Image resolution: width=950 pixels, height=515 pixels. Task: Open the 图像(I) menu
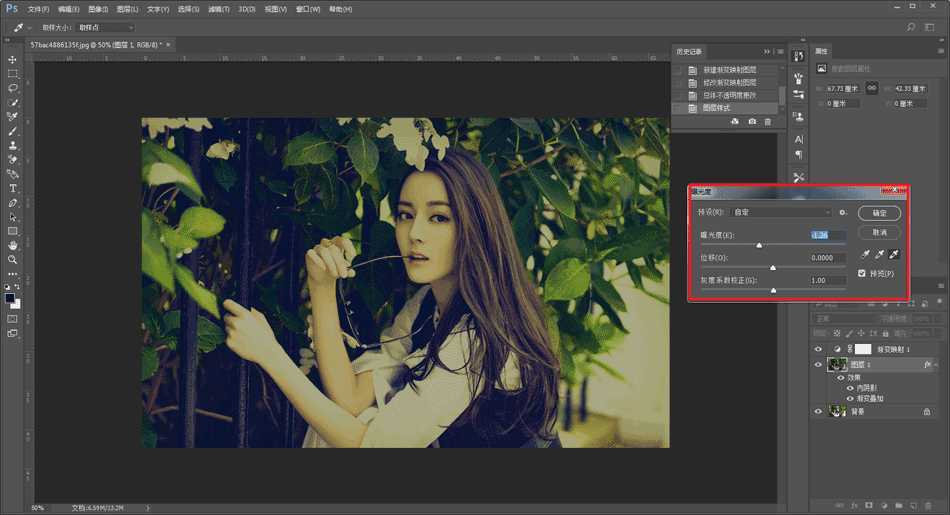pyautogui.click(x=97, y=9)
